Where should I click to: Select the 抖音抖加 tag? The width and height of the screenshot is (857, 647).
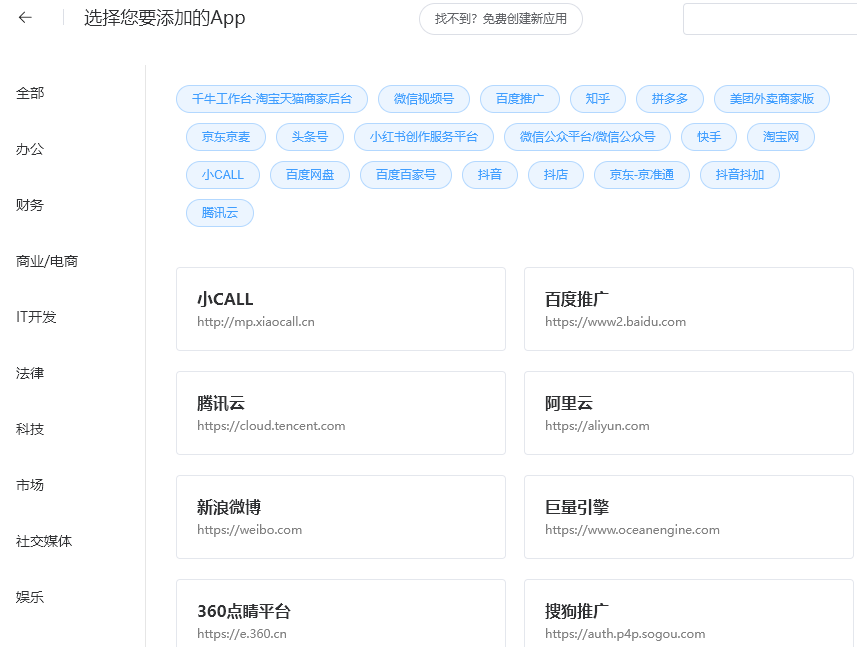tap(740, 175)
